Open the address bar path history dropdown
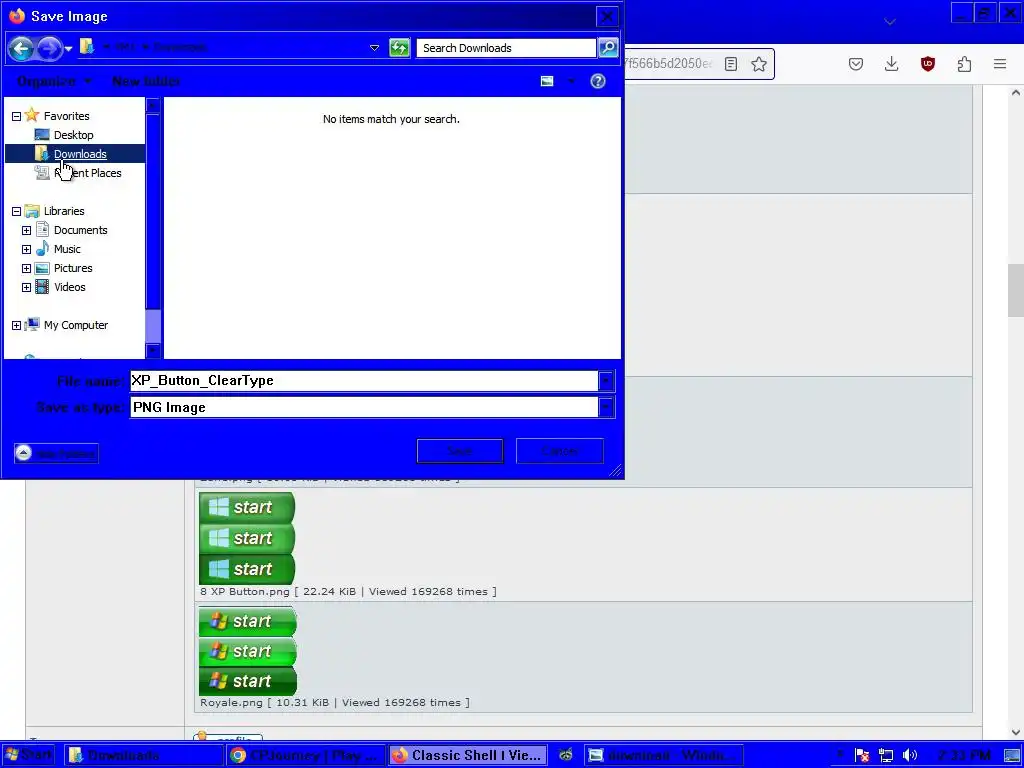This screenshot has width=1024, height=768. [374, 48]
